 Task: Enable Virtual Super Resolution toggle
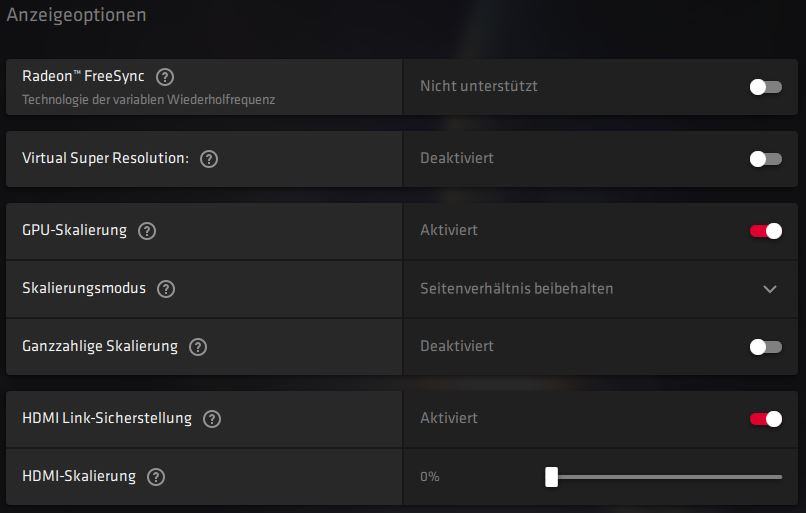tap(765, 159)
